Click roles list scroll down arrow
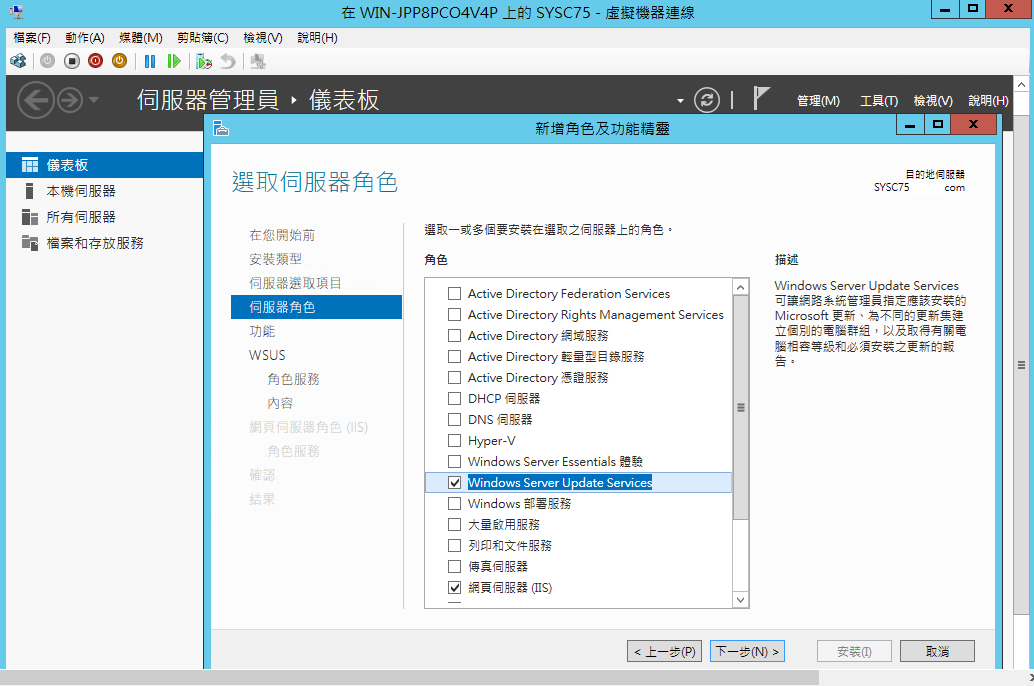1034x686 pixels. [x=741, y=600]
